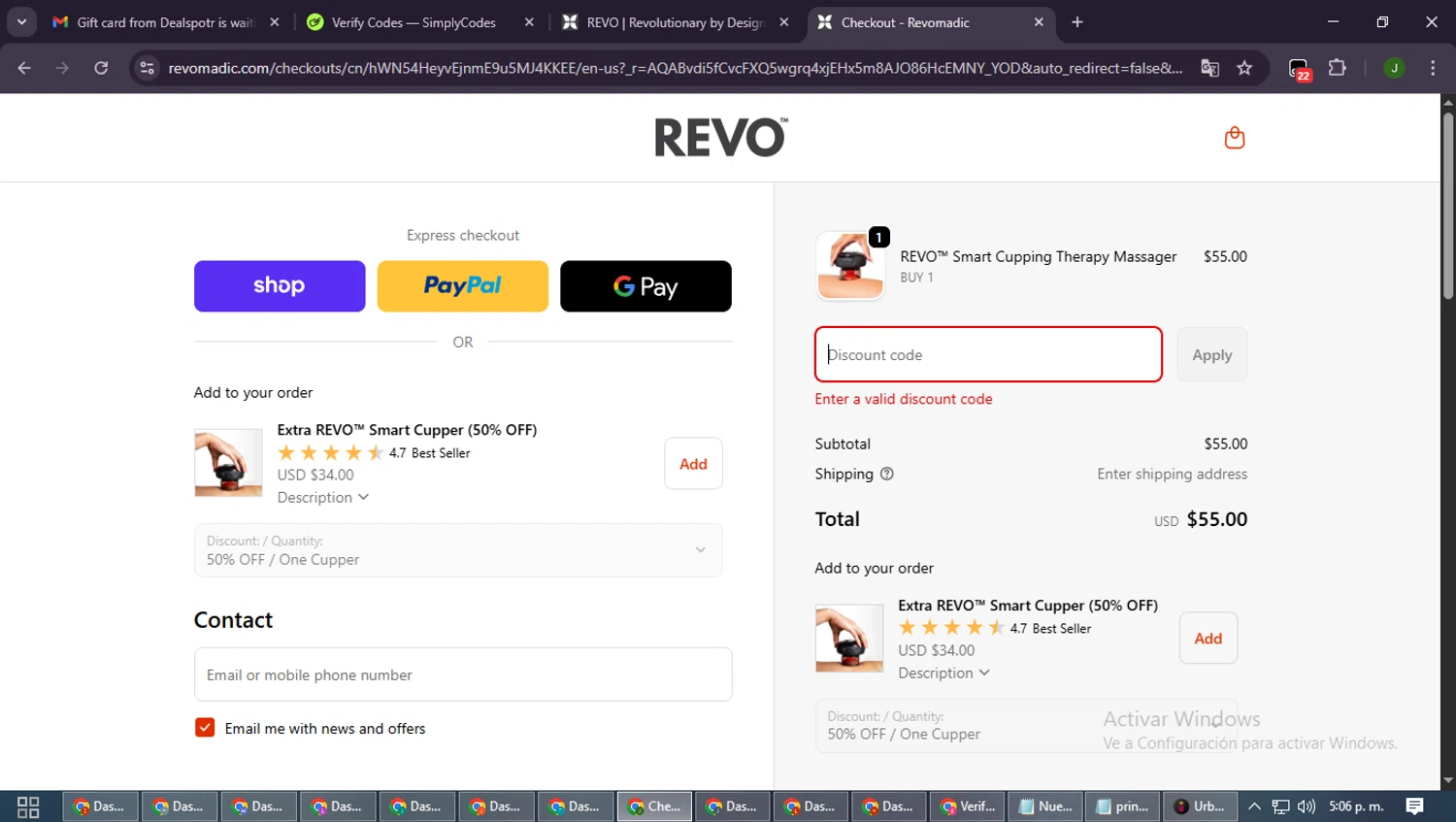The width and height of the screenshot is (1456, 822).
Task: Close the Verify Codes SimplyCodes tab
Action: (x=529, y=22)
